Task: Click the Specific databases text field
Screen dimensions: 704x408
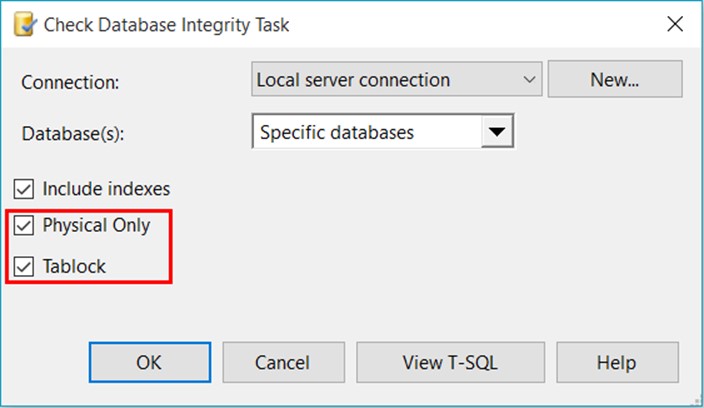Action: coord(366,132)
